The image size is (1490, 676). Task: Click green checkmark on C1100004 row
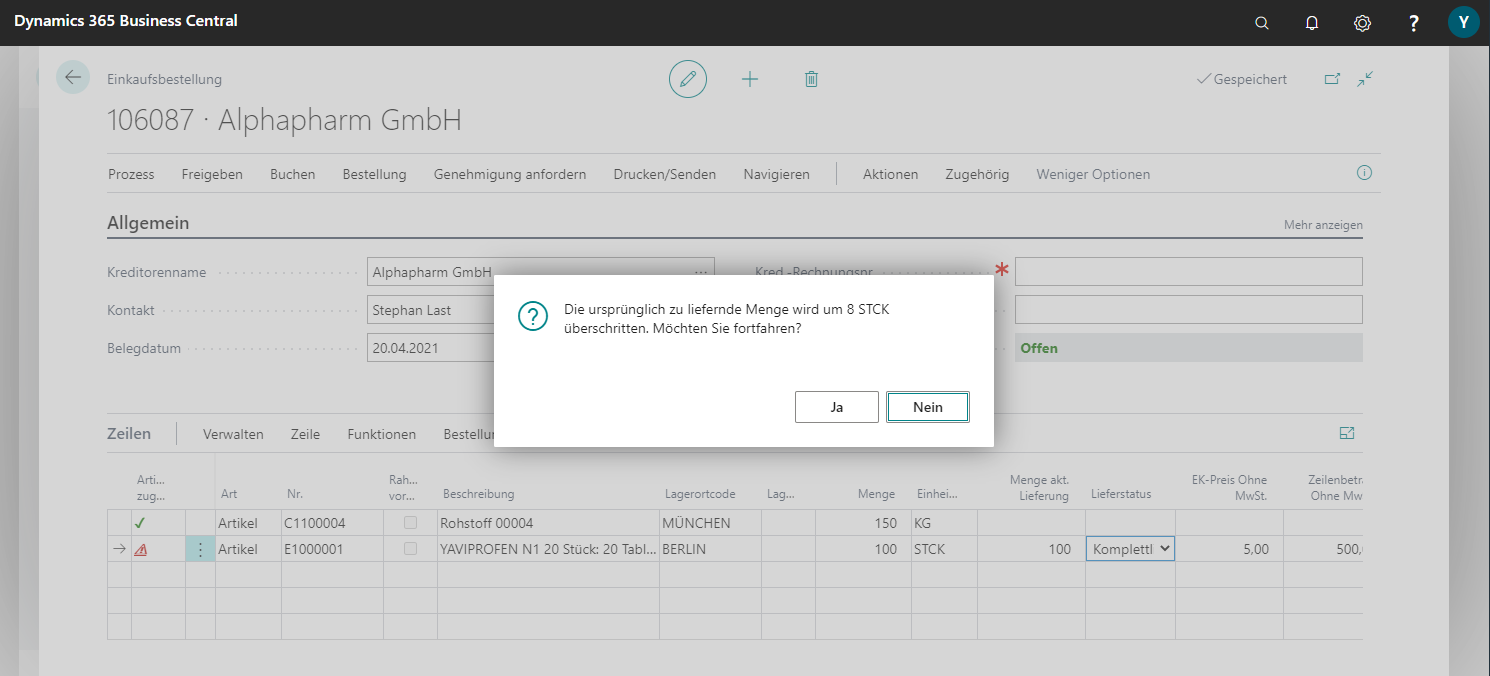tap(140, 523)
